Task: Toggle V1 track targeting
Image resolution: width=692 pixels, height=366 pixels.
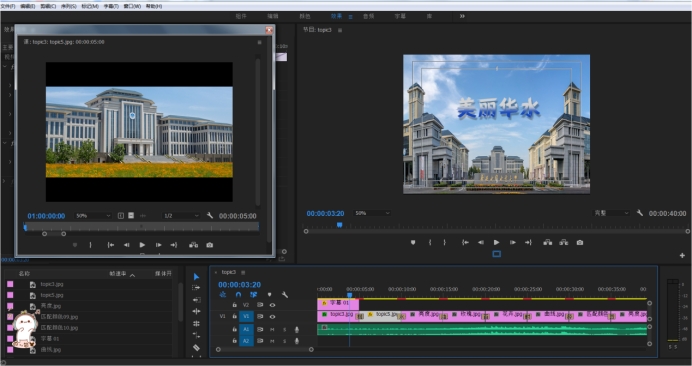Action: [x=246, y=317]
